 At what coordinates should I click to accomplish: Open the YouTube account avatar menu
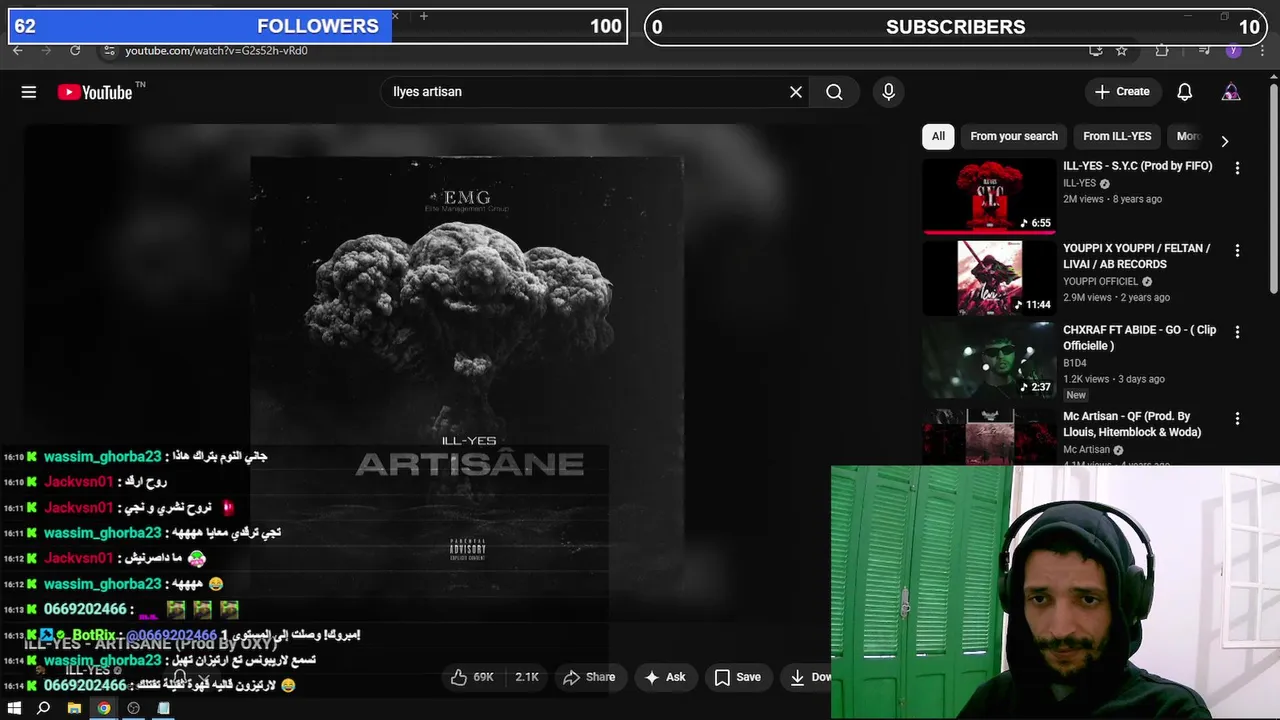[x=1231, y=92]
